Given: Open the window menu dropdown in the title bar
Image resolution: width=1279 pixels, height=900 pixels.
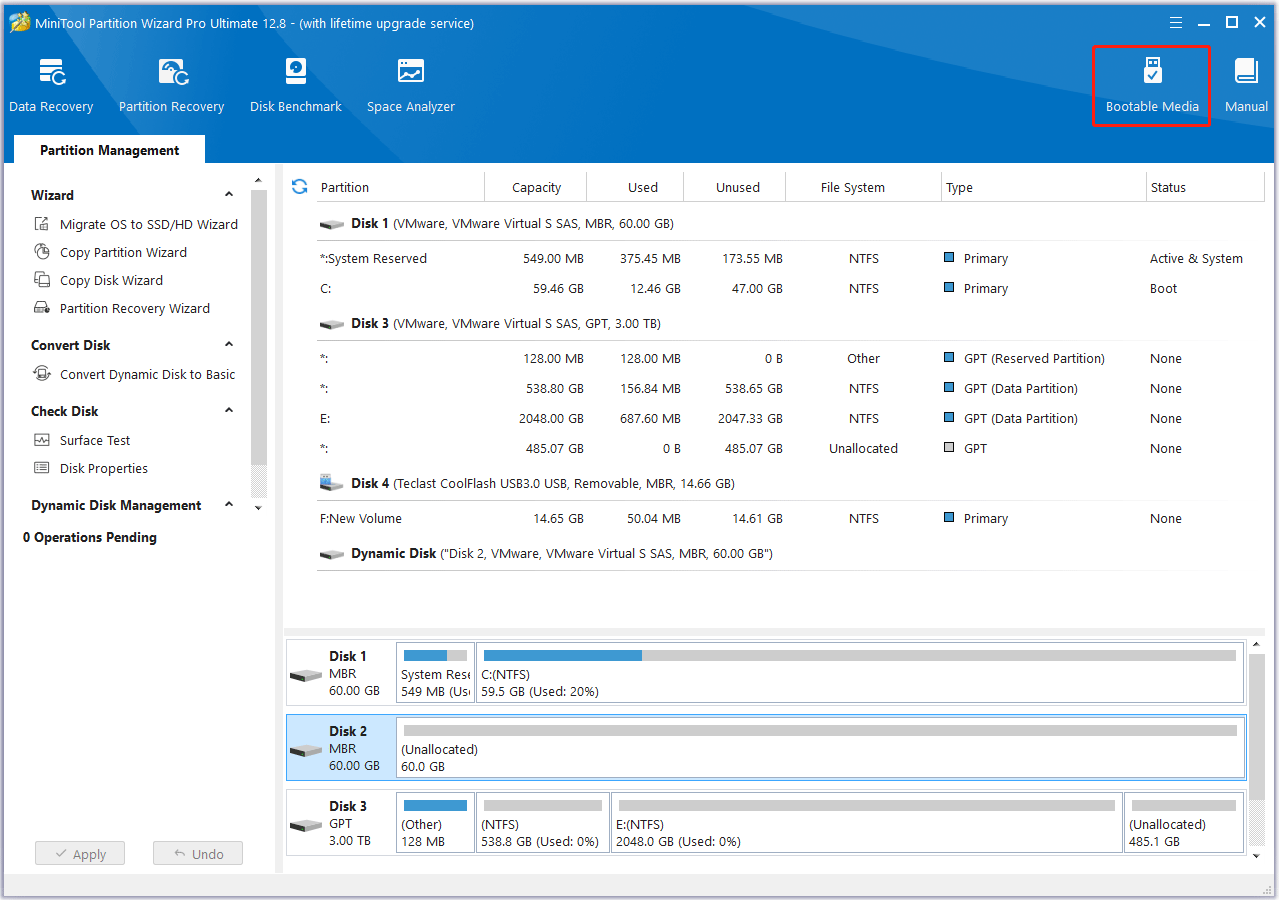Looking at the screenshot, I should coord(1176,23).
